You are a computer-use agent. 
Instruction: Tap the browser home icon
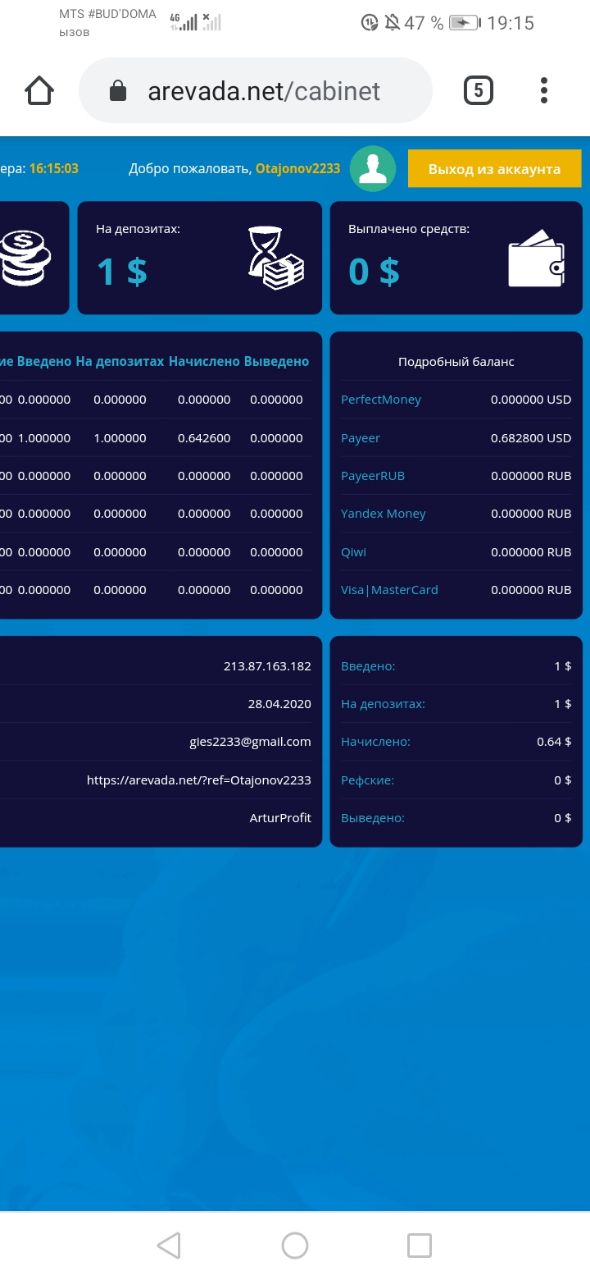click(39, 91)
